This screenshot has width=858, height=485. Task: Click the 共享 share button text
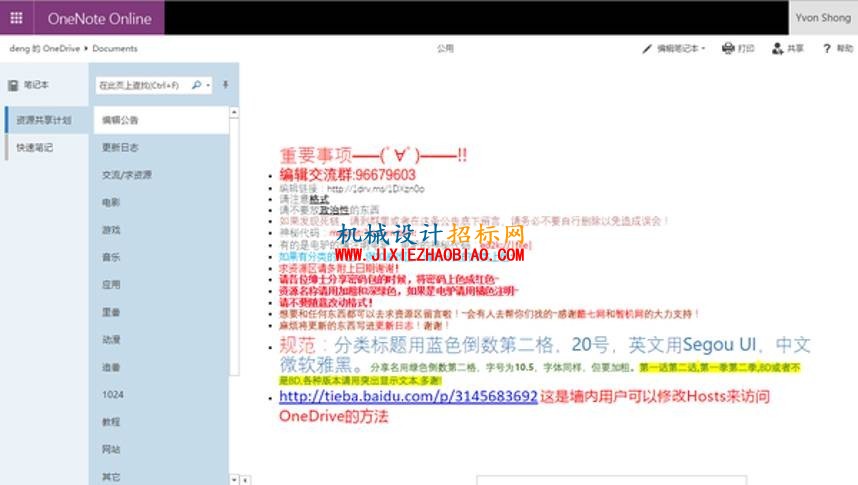796,49
